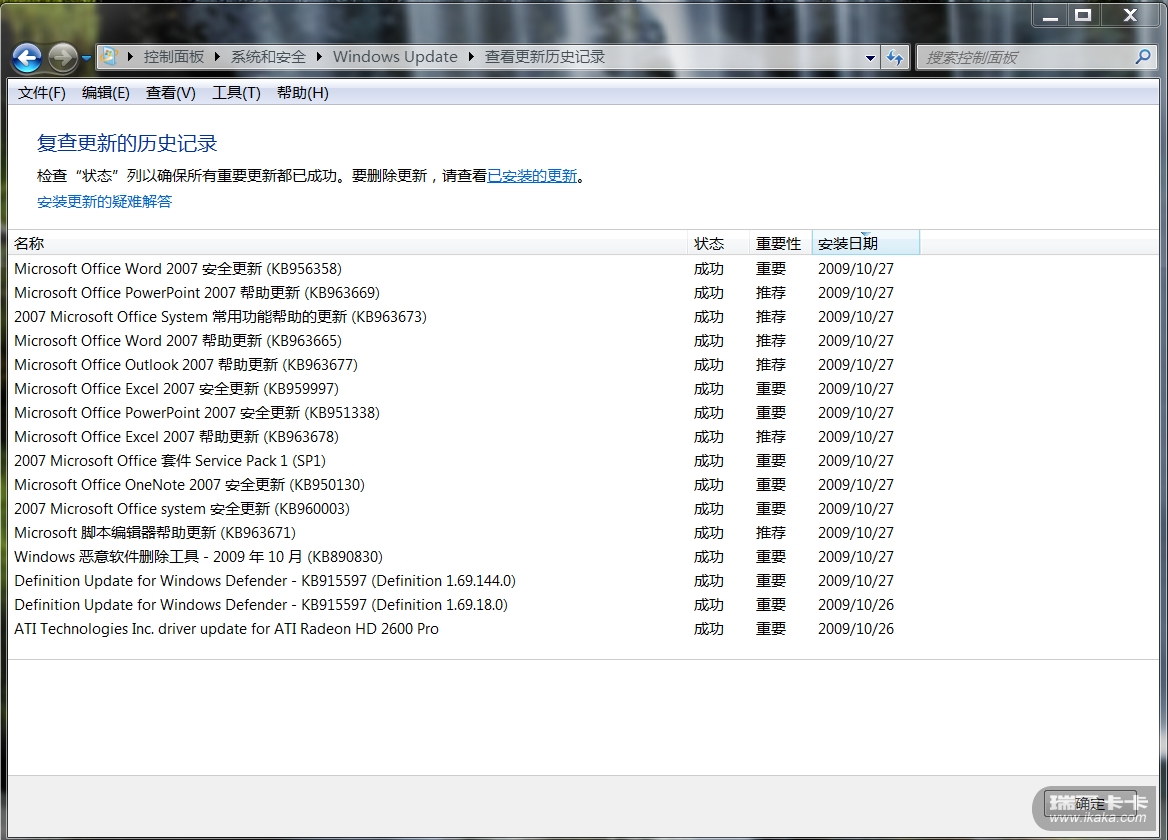Select Outlook 2007 帮助更新 (KB963677) row
Image resolution: width=1168 pixels, height=840 pixels.
point(465,365)
